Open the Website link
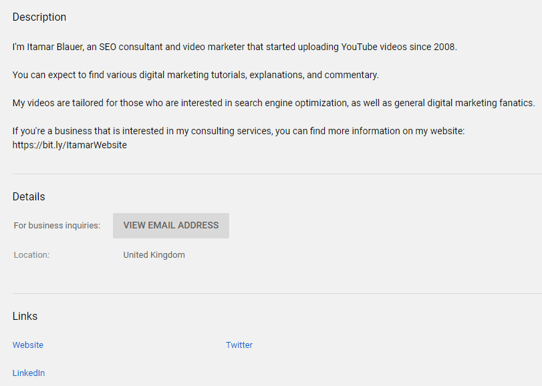This screenshot has width=542, height=386. [x=28, y=345]
